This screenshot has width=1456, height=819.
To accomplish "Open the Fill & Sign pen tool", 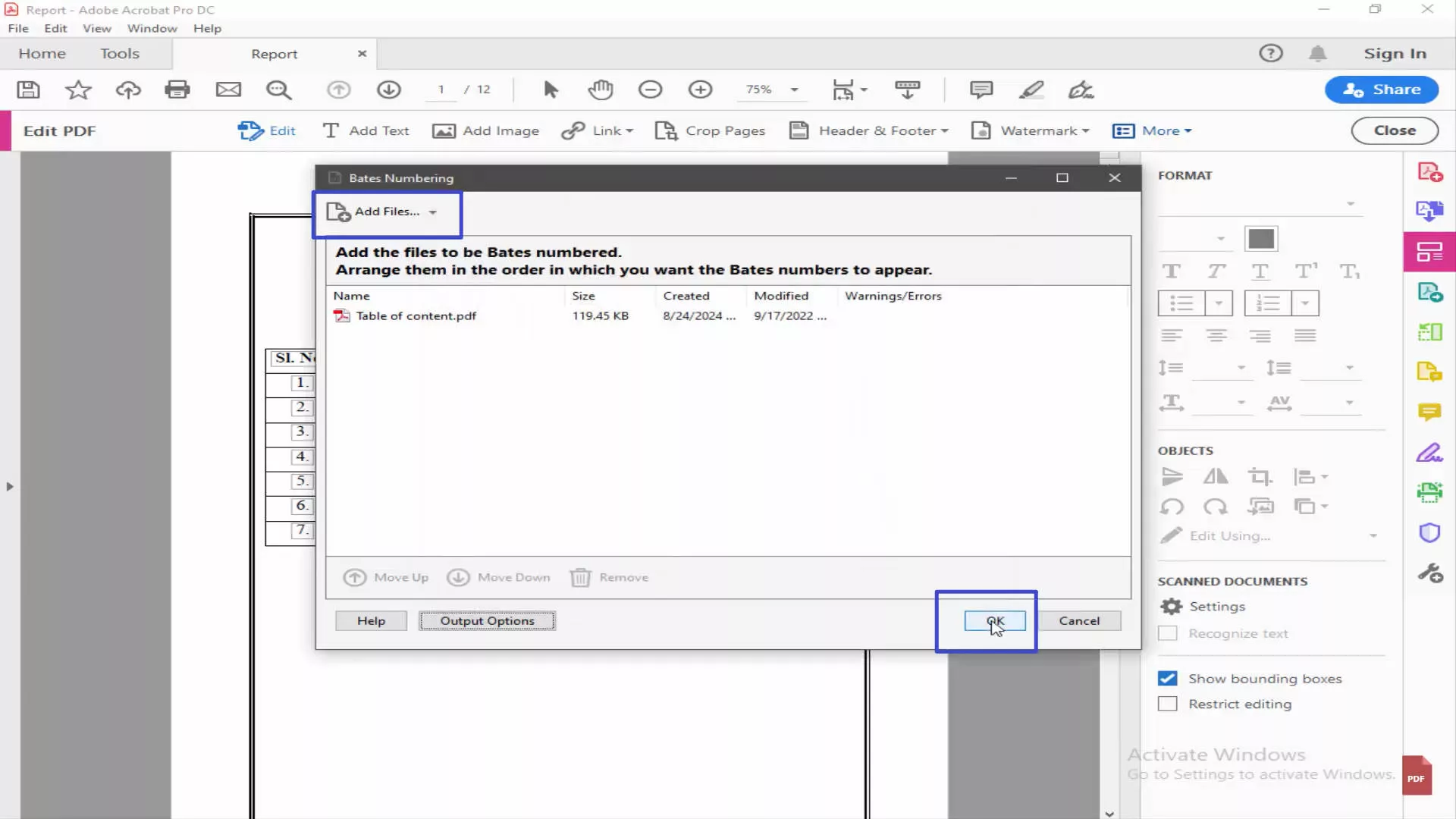I will tap(1081, 89).
